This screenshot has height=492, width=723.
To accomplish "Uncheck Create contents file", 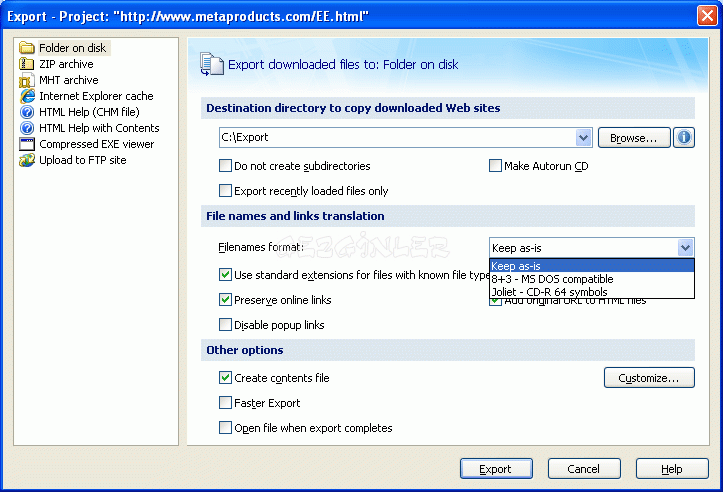I will (x=225, y=378).
